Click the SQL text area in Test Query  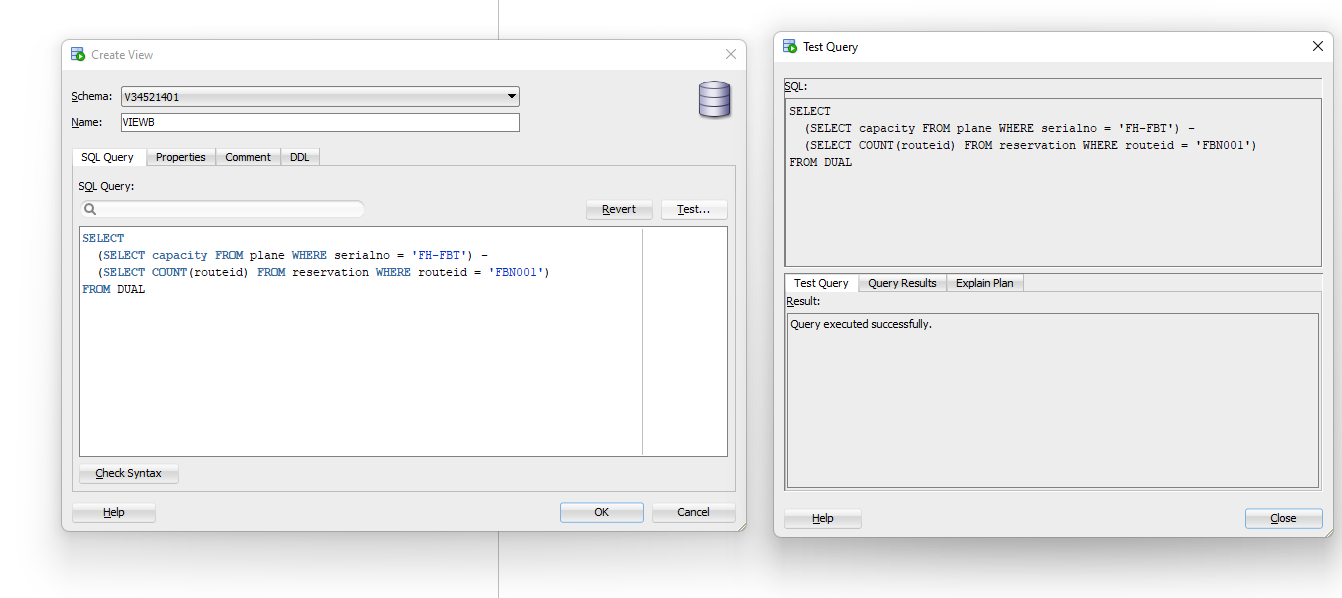point(1053,182)
